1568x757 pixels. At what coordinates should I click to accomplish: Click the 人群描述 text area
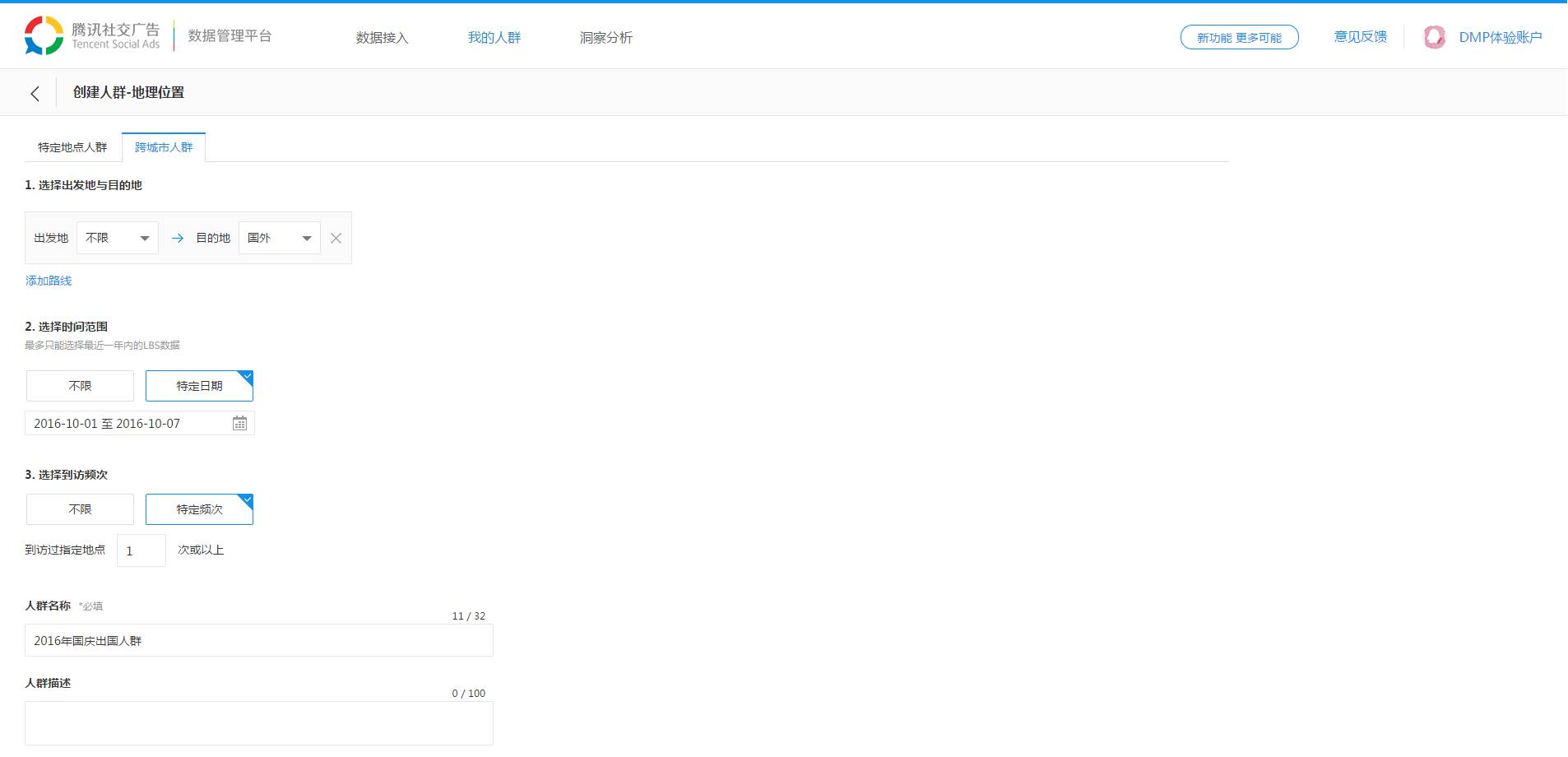point(259,723)
